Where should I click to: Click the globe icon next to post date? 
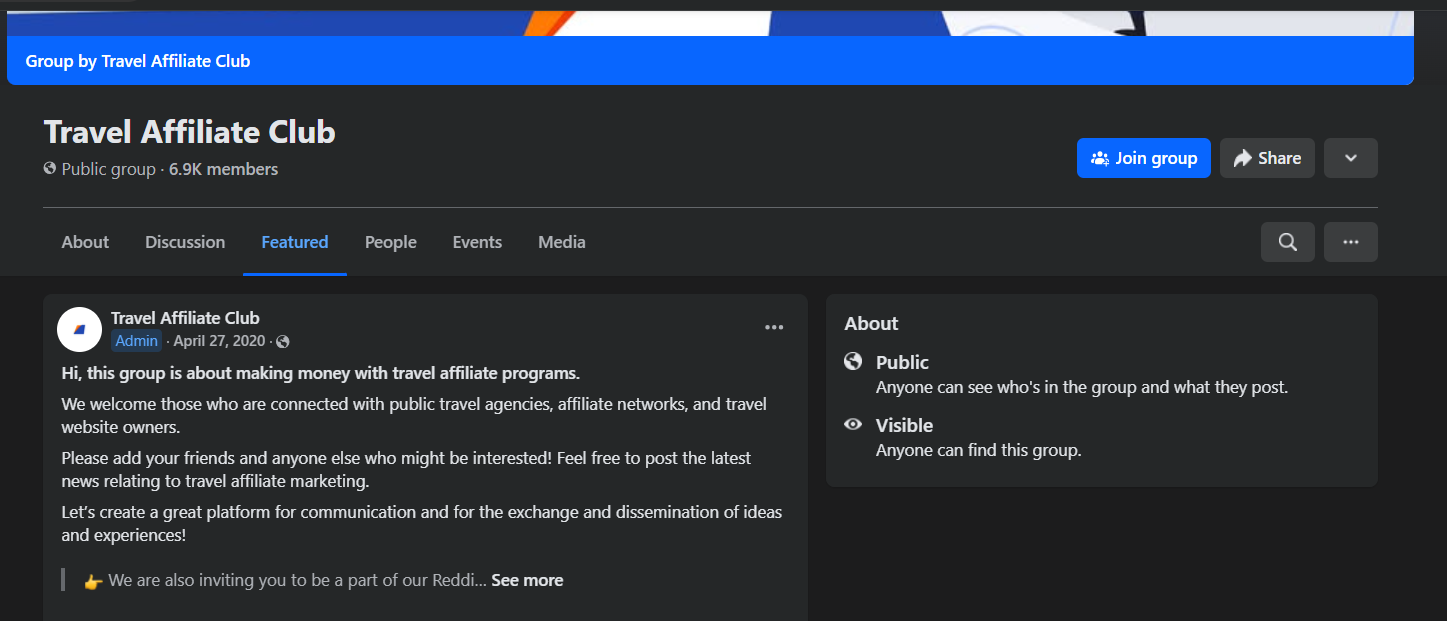click(283, 342)
